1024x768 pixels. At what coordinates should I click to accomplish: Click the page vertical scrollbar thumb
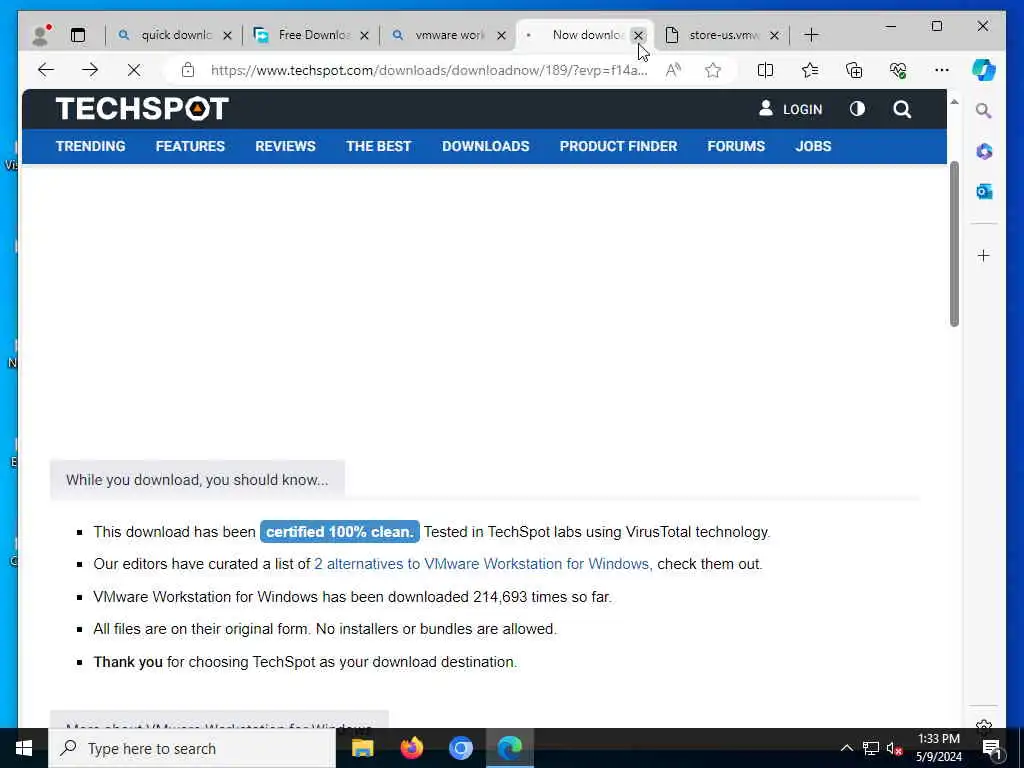(954, 244)
